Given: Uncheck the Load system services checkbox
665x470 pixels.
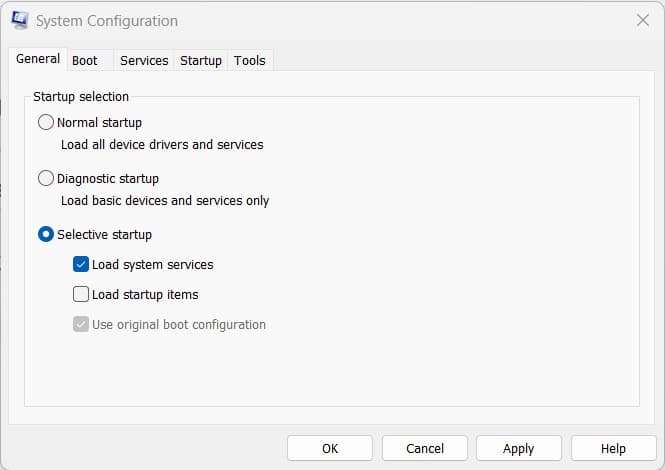Looking at the screenshot, I should (x=81, y=265).
